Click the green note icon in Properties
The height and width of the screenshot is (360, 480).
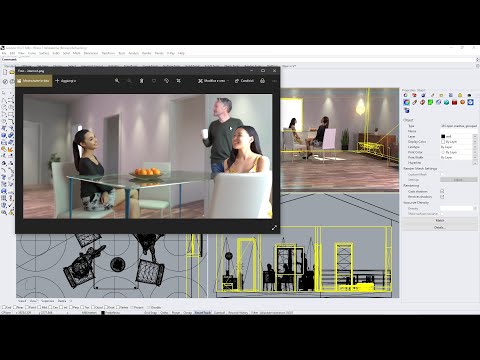click(430, 102)
